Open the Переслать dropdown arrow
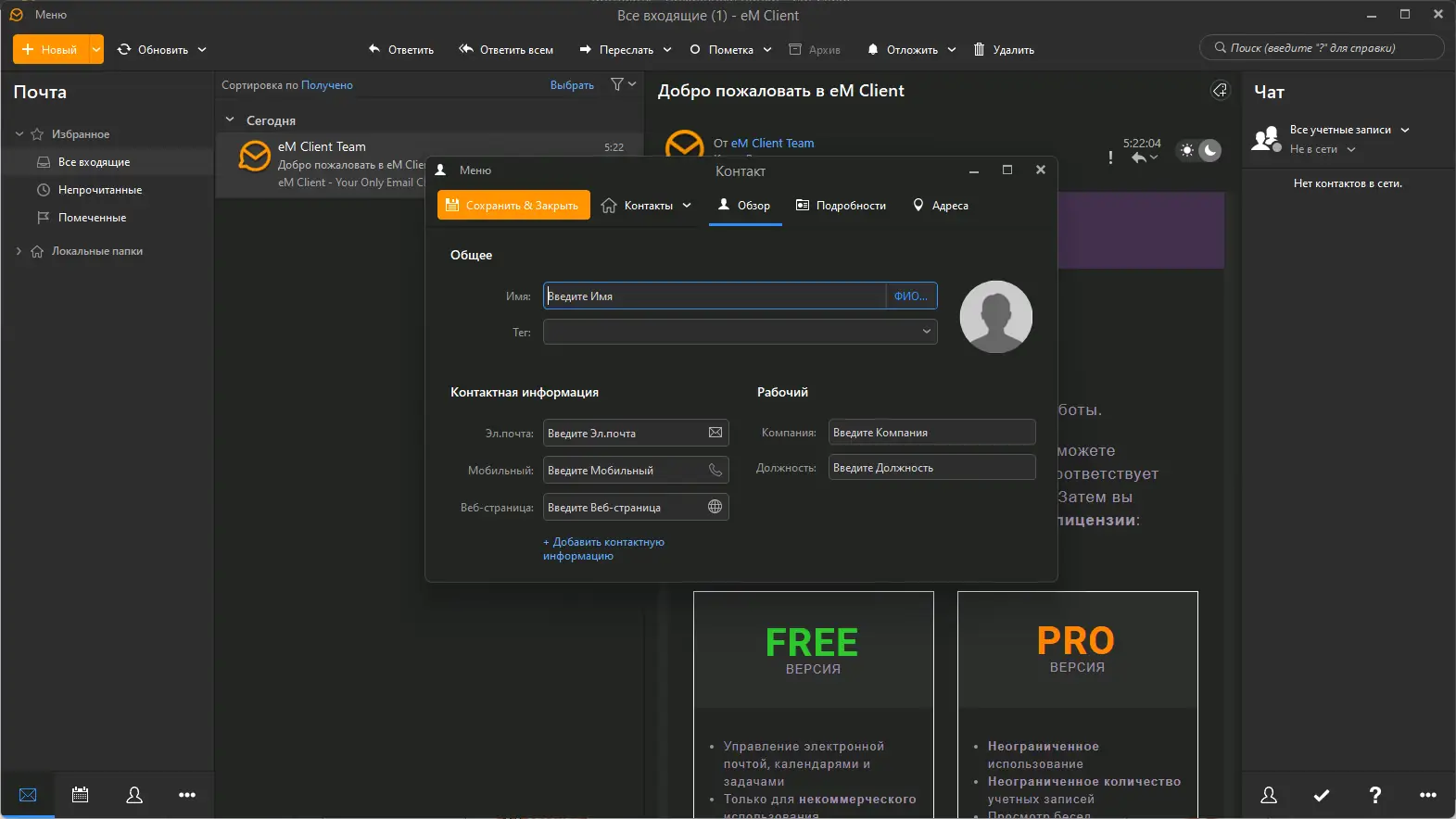The height and width of the screenshot is (819, 1456). [x=667, y=50]
